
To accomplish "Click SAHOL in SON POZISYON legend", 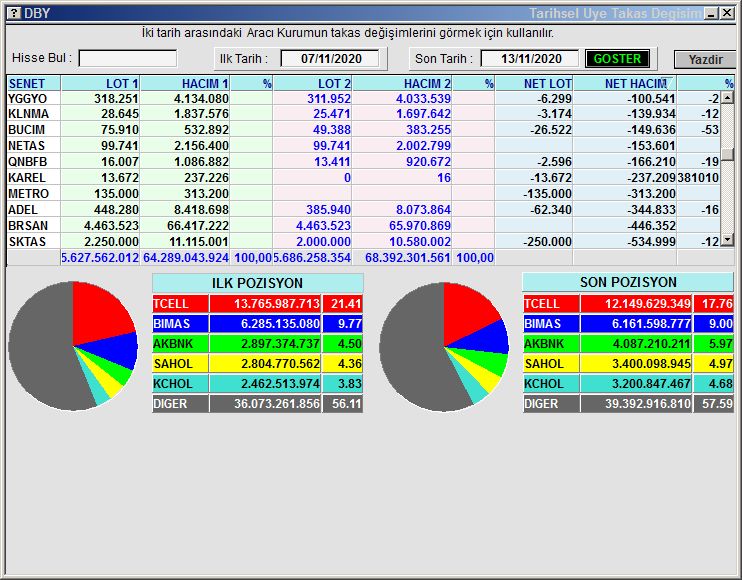I will click(x=551, y=364).
